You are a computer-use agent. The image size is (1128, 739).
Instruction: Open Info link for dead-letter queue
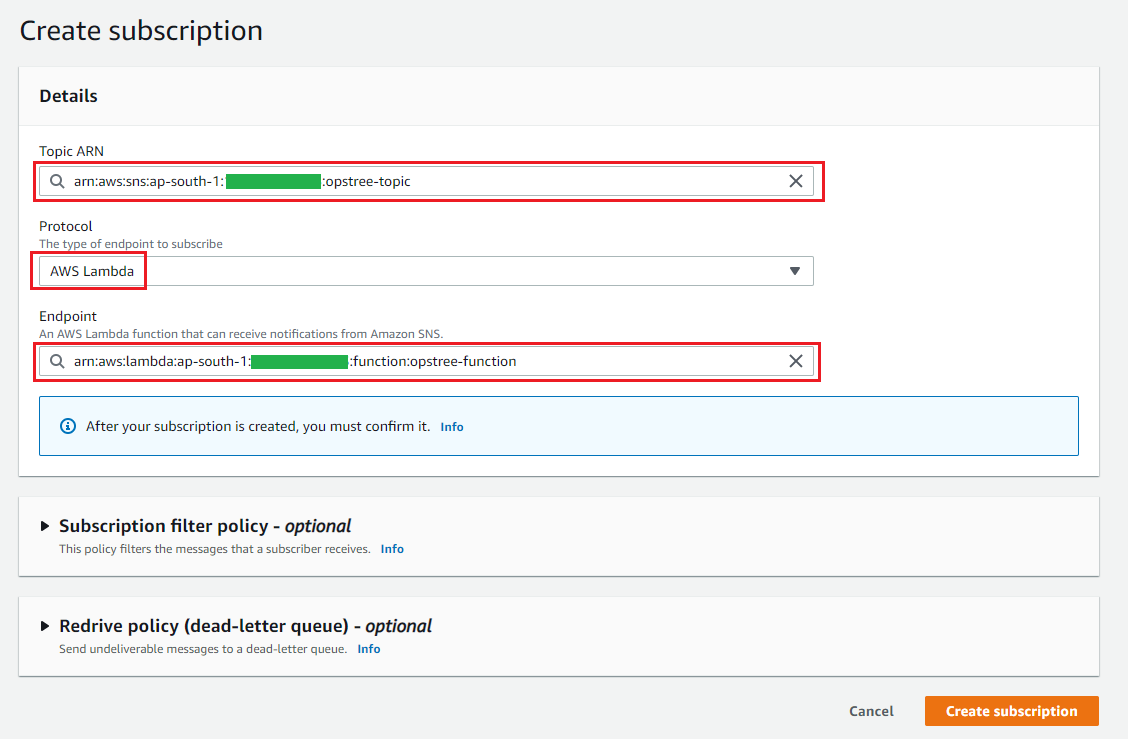click(369, 649)
